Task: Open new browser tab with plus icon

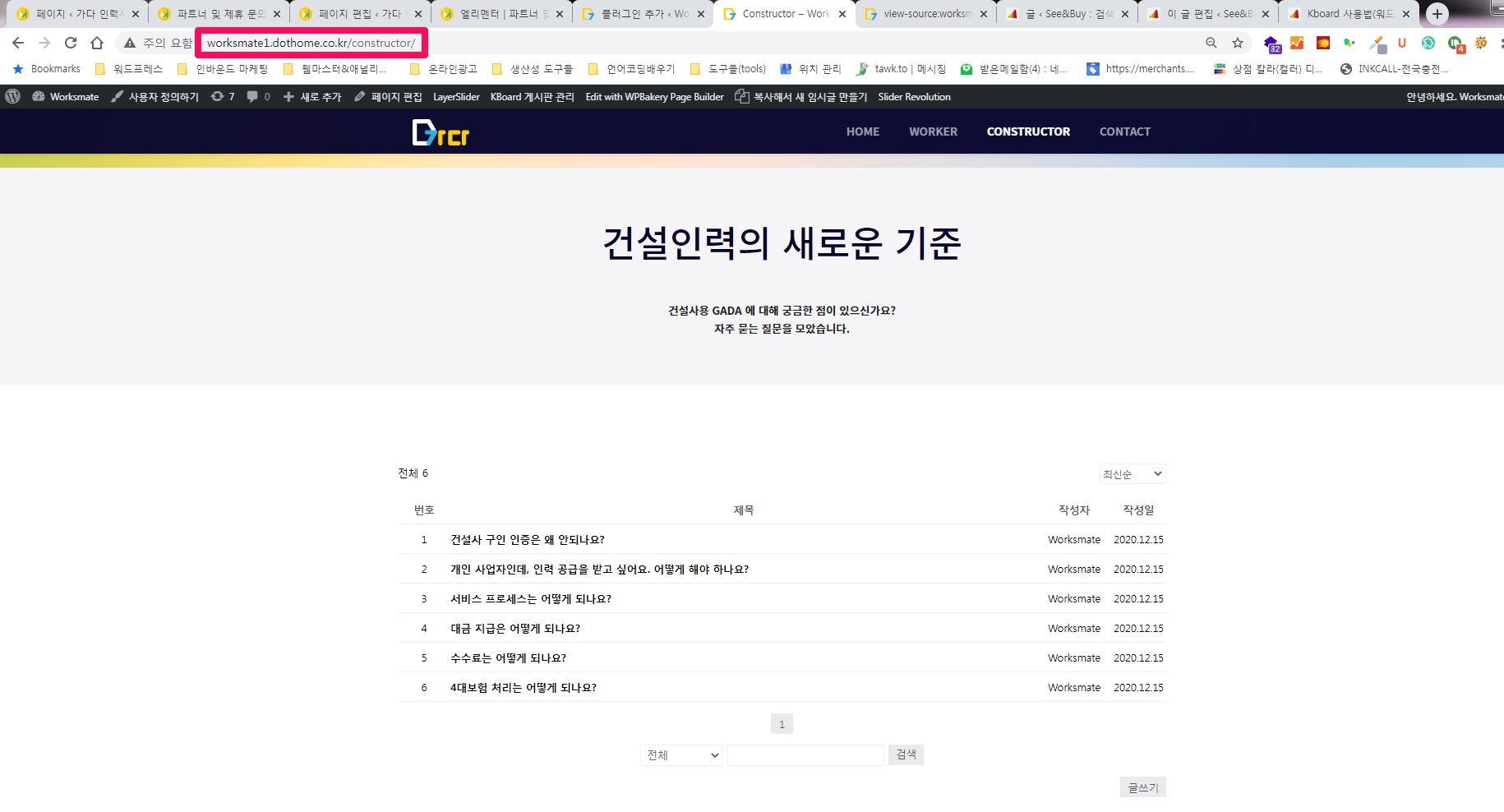Action: (1437, 14)
